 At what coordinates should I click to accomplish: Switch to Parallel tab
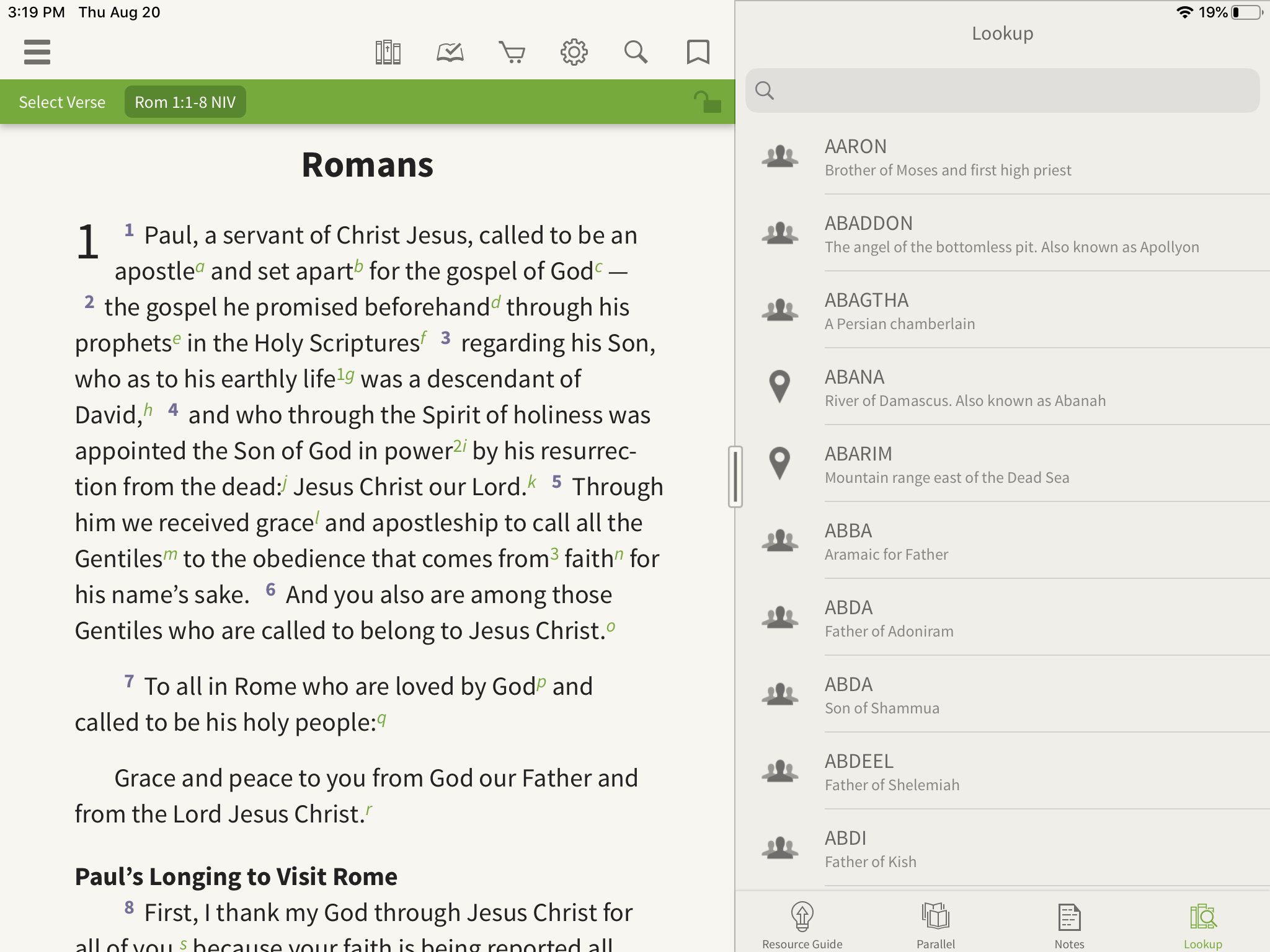tap(936, 926)
